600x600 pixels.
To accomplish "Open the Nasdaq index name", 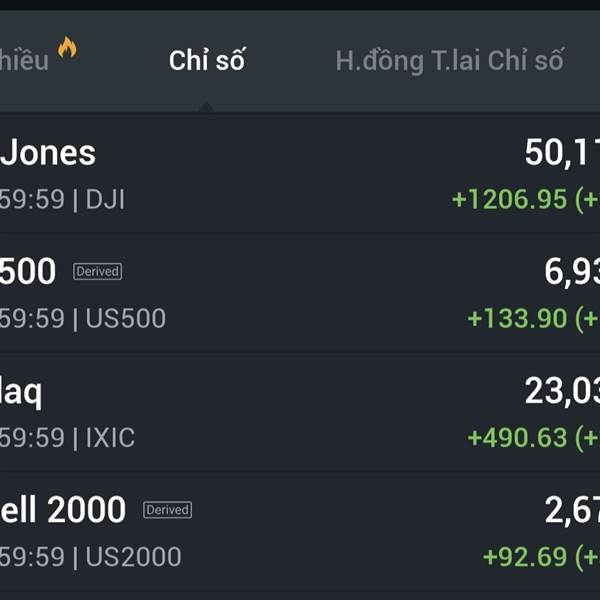I will [21, 392].
